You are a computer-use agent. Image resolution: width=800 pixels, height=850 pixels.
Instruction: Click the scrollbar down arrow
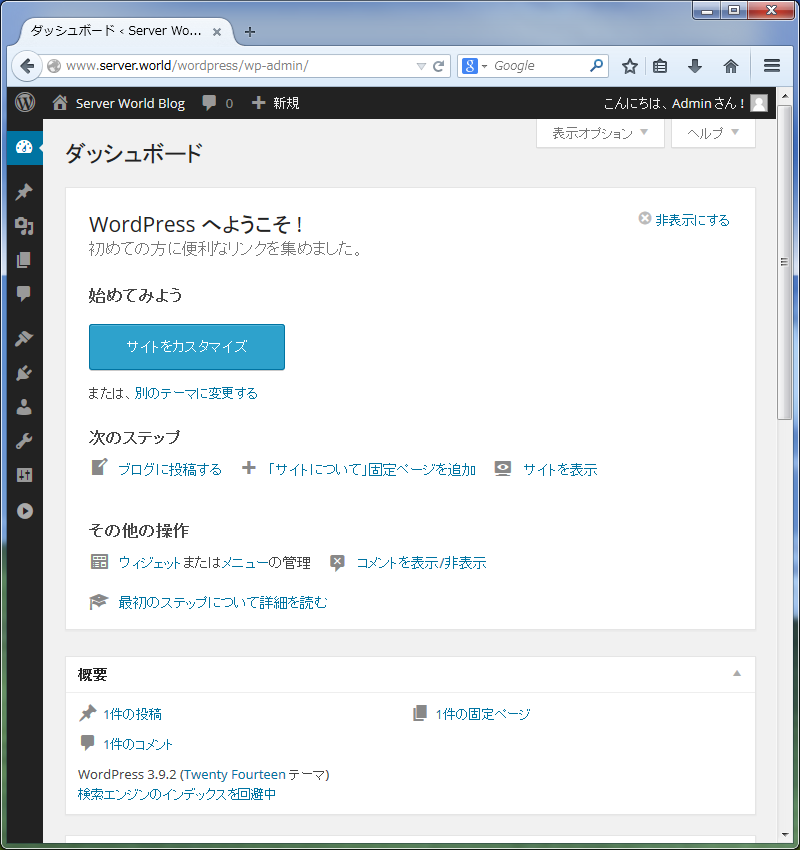(x=784, y=835)
